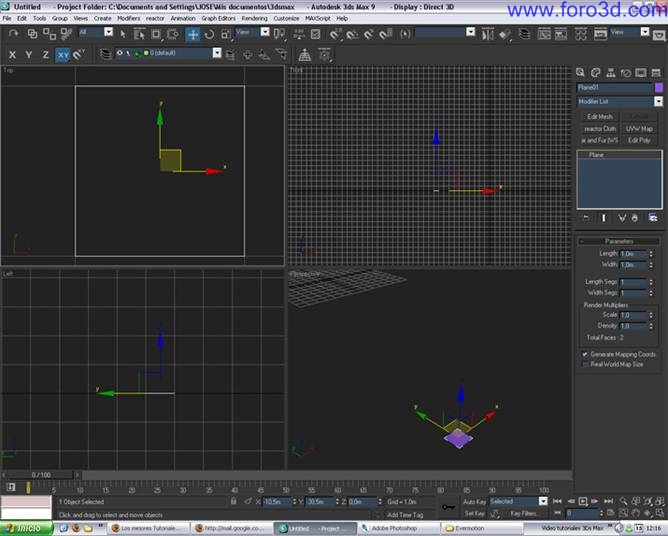Open the Modifiers menu

pos(128,18)
